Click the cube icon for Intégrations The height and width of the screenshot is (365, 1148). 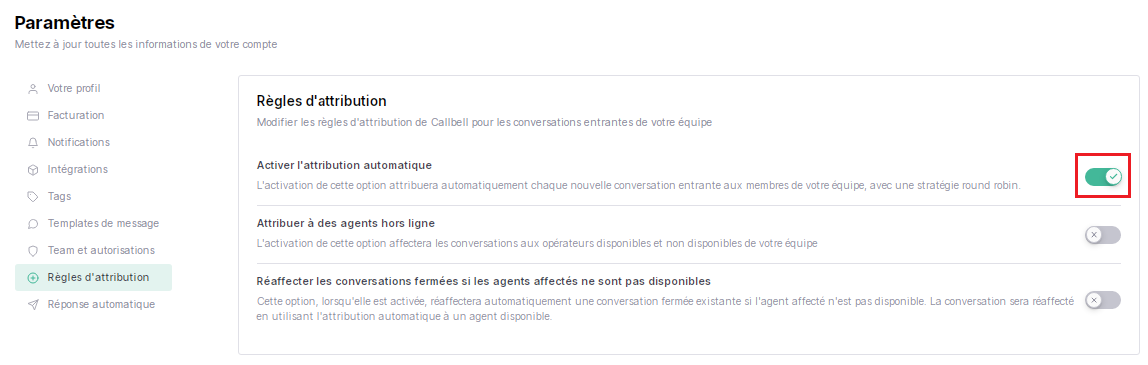point(32,170)
